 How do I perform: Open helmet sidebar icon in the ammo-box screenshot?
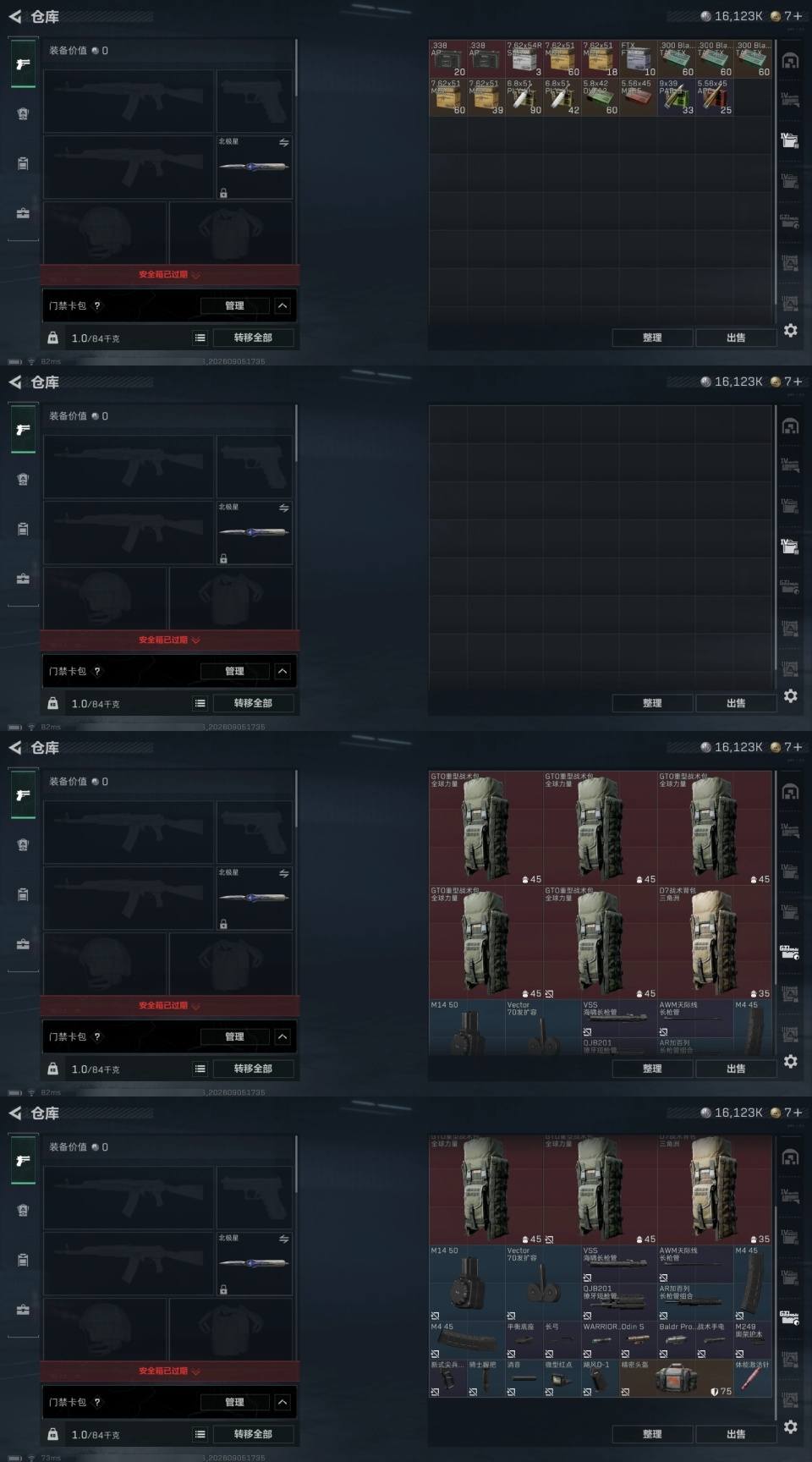[23, 113]
